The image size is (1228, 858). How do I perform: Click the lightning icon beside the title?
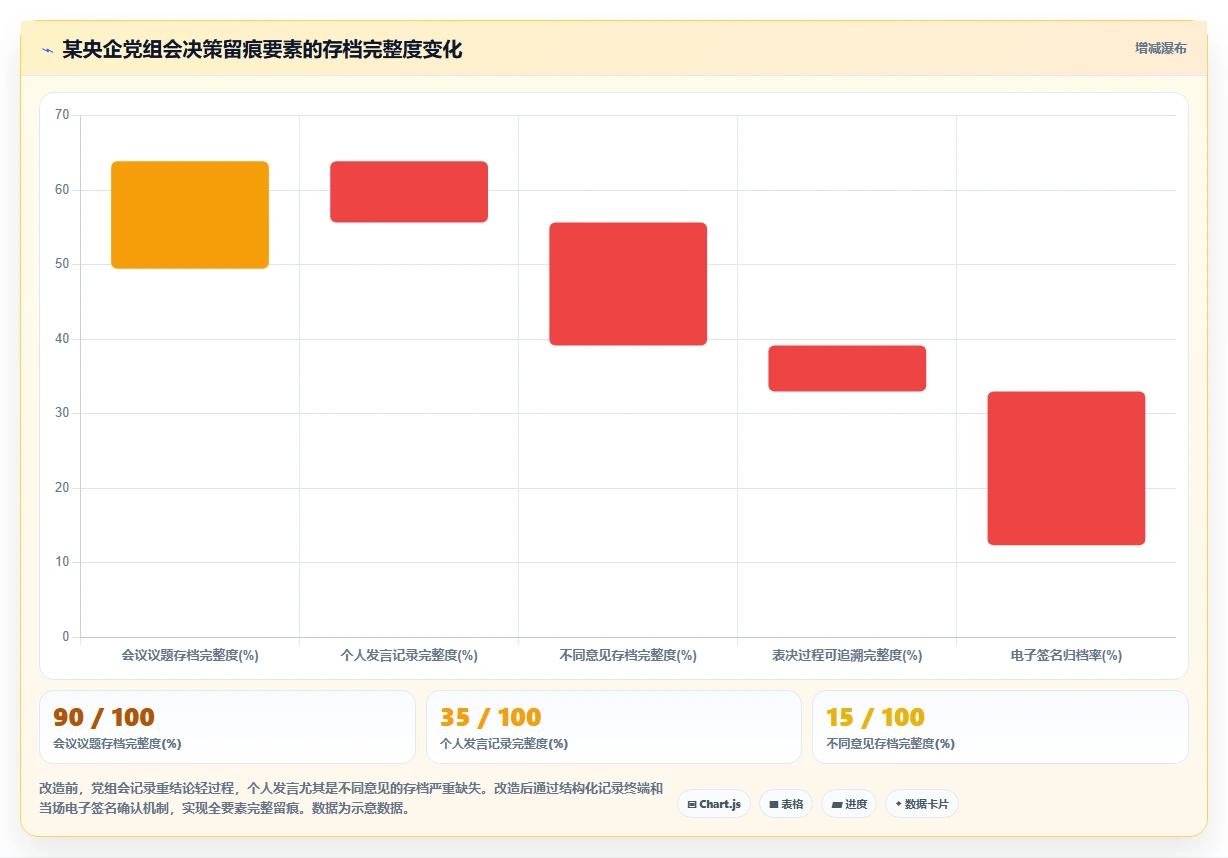[47, 50]
